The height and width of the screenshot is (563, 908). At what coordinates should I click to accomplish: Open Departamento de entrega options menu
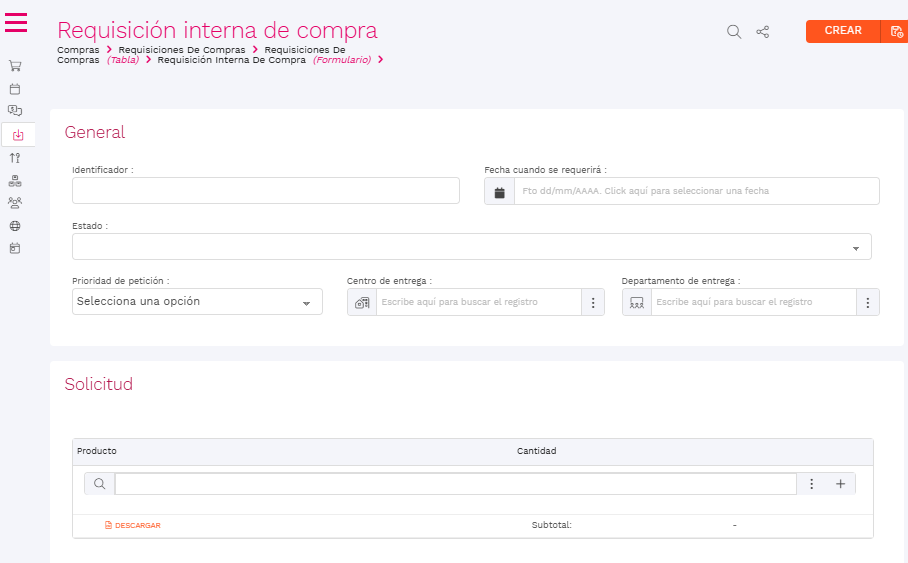868,302
